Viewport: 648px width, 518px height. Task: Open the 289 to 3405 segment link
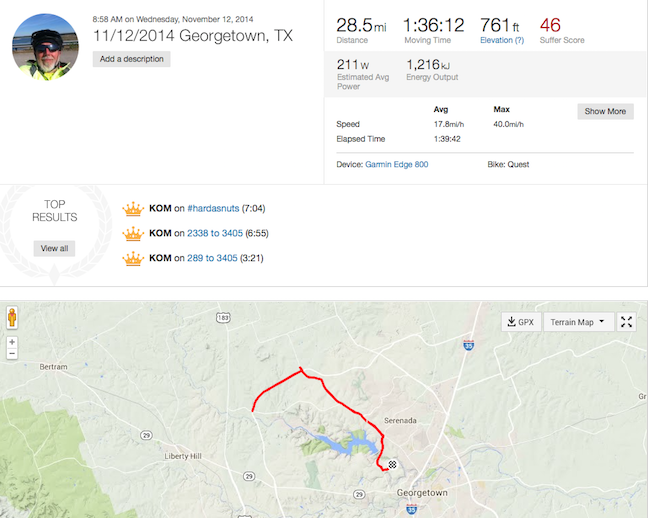coord(212,258)
